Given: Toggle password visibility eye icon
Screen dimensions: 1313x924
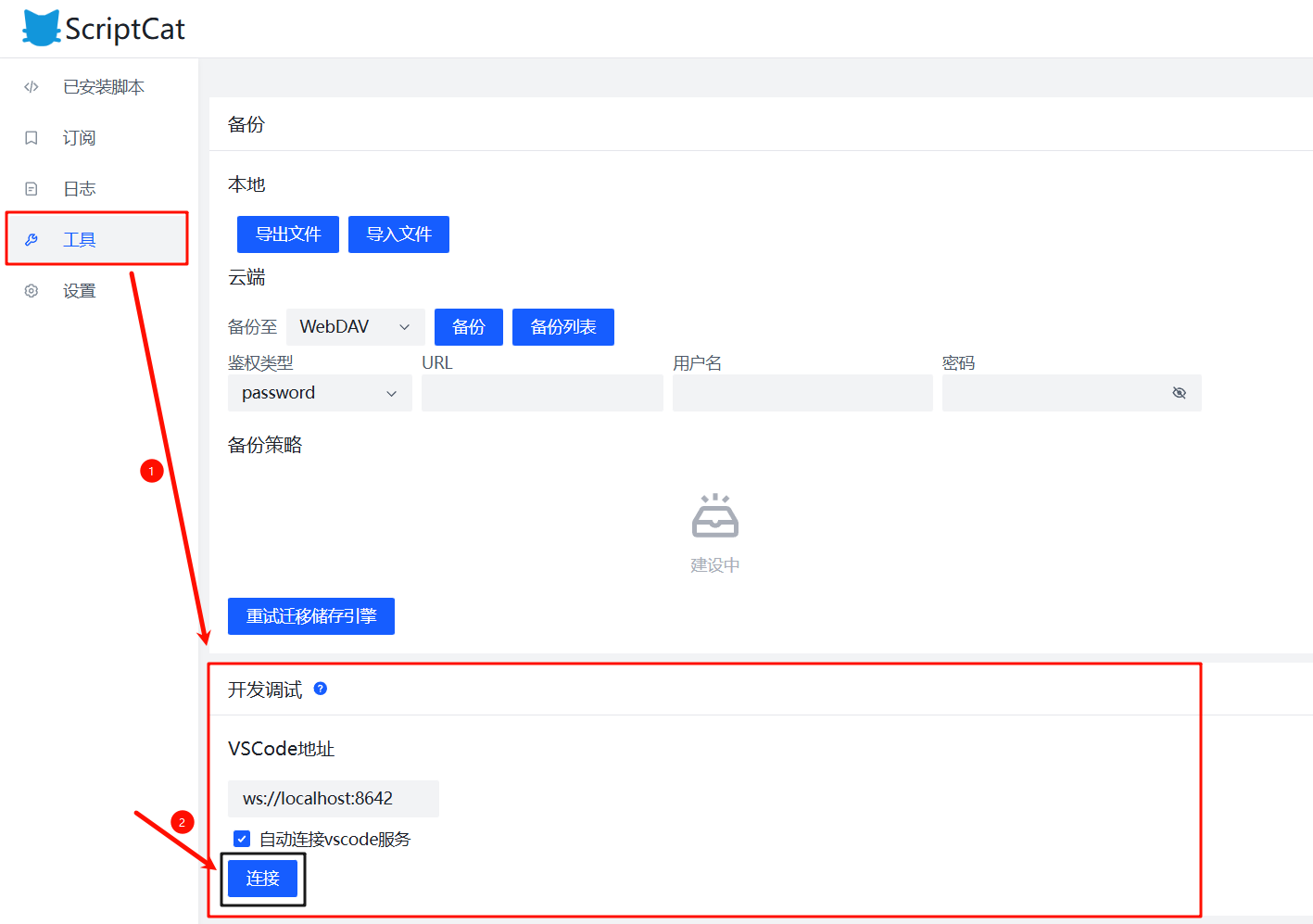Looking at the screenshot, I should pyautogui.click(x=1179, y=393).
